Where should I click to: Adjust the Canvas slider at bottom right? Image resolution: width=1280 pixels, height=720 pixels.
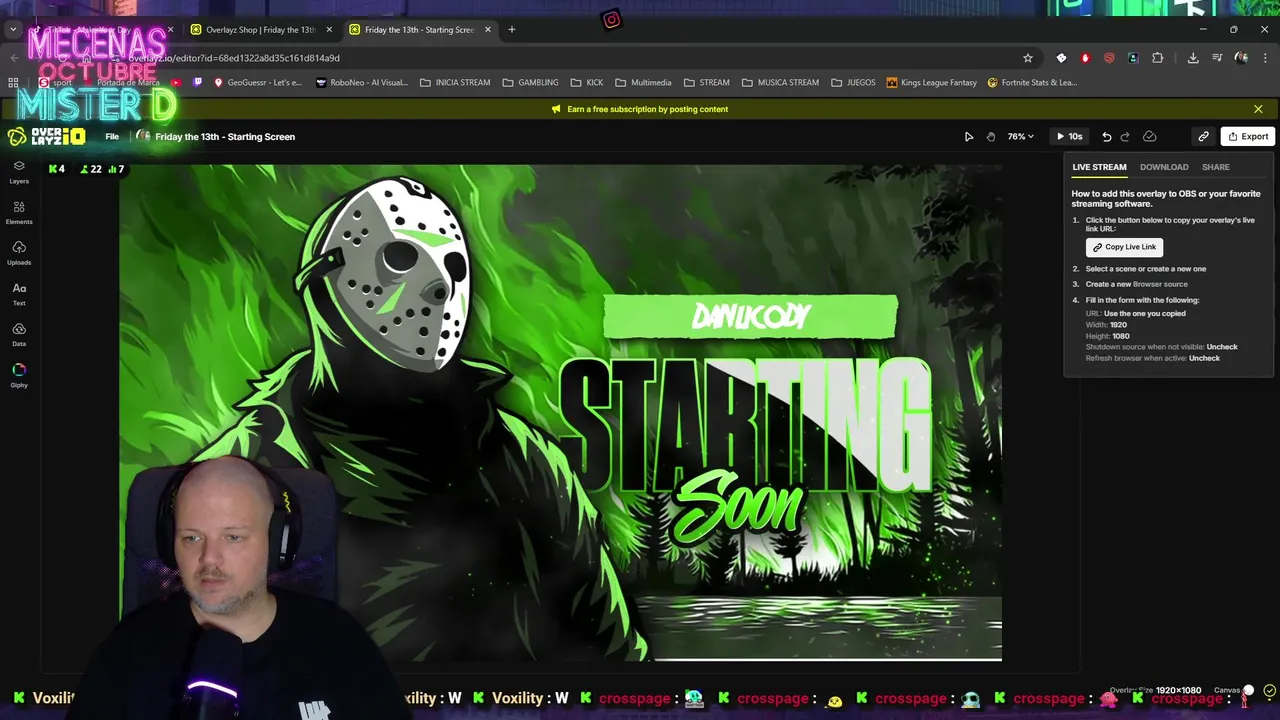click(1247, 690)
